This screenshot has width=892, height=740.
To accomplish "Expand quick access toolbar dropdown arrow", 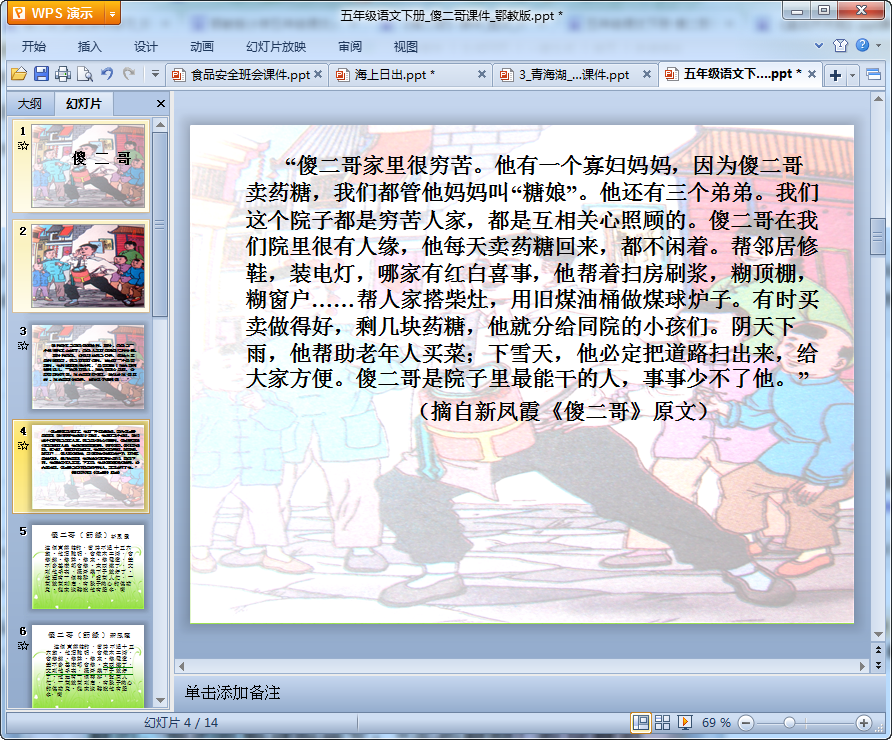I will coord(155,73).
